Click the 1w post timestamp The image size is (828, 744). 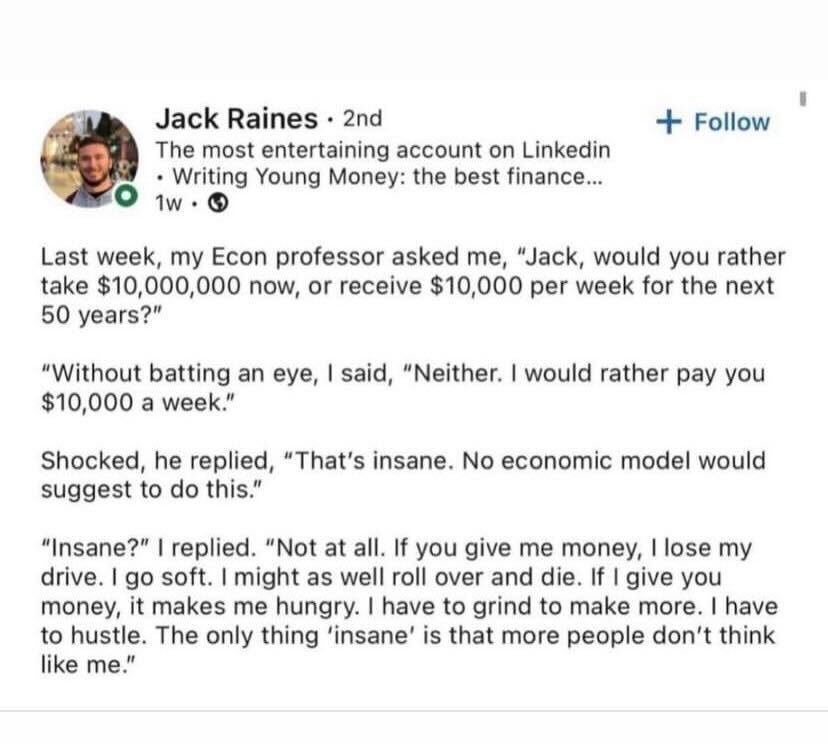(168, 203)
